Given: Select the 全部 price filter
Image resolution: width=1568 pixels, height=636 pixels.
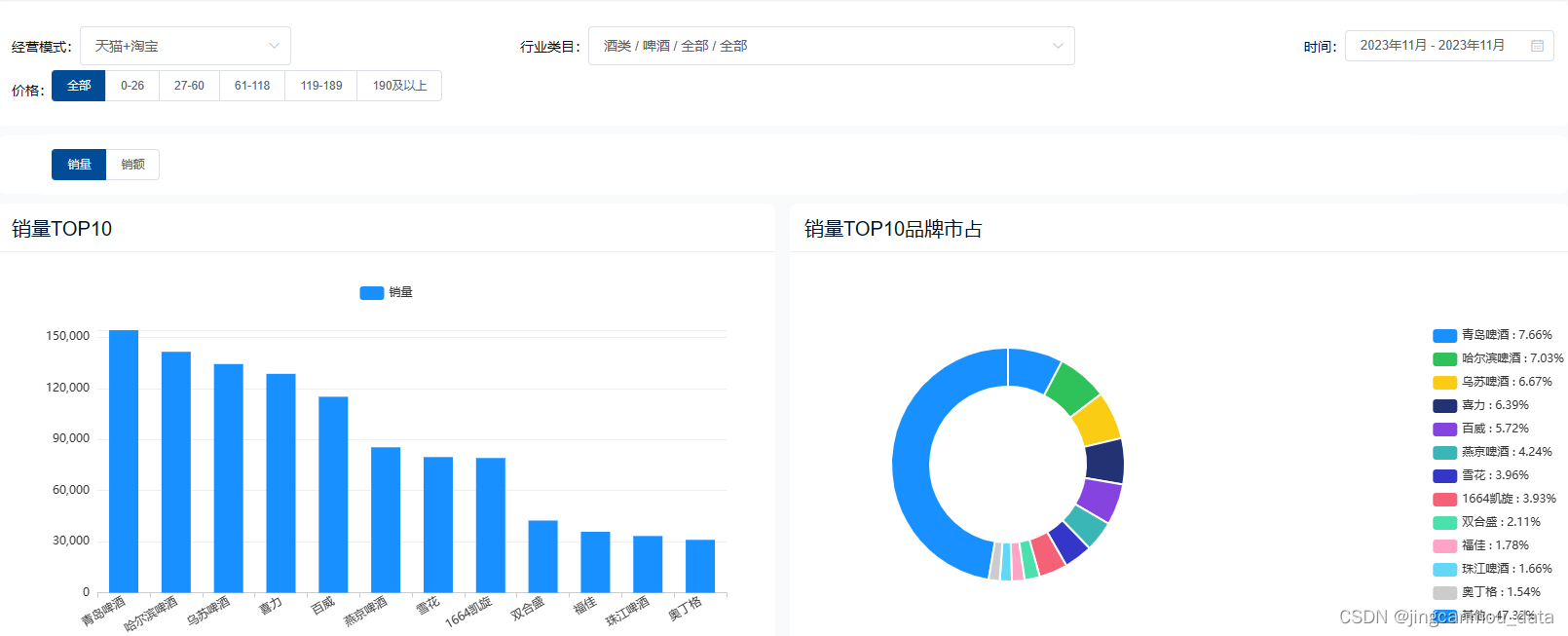Looking at the screenshot, I should pyautogui.click(x=79, y=86).
